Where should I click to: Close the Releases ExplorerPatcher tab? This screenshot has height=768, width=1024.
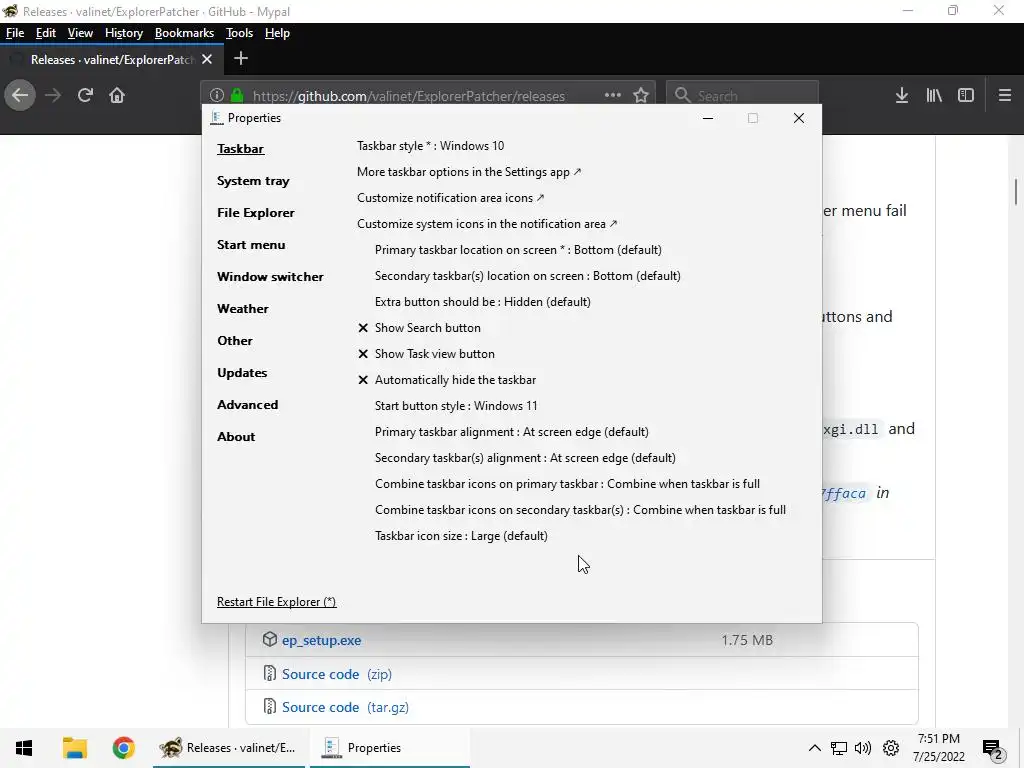pos(207,59)
